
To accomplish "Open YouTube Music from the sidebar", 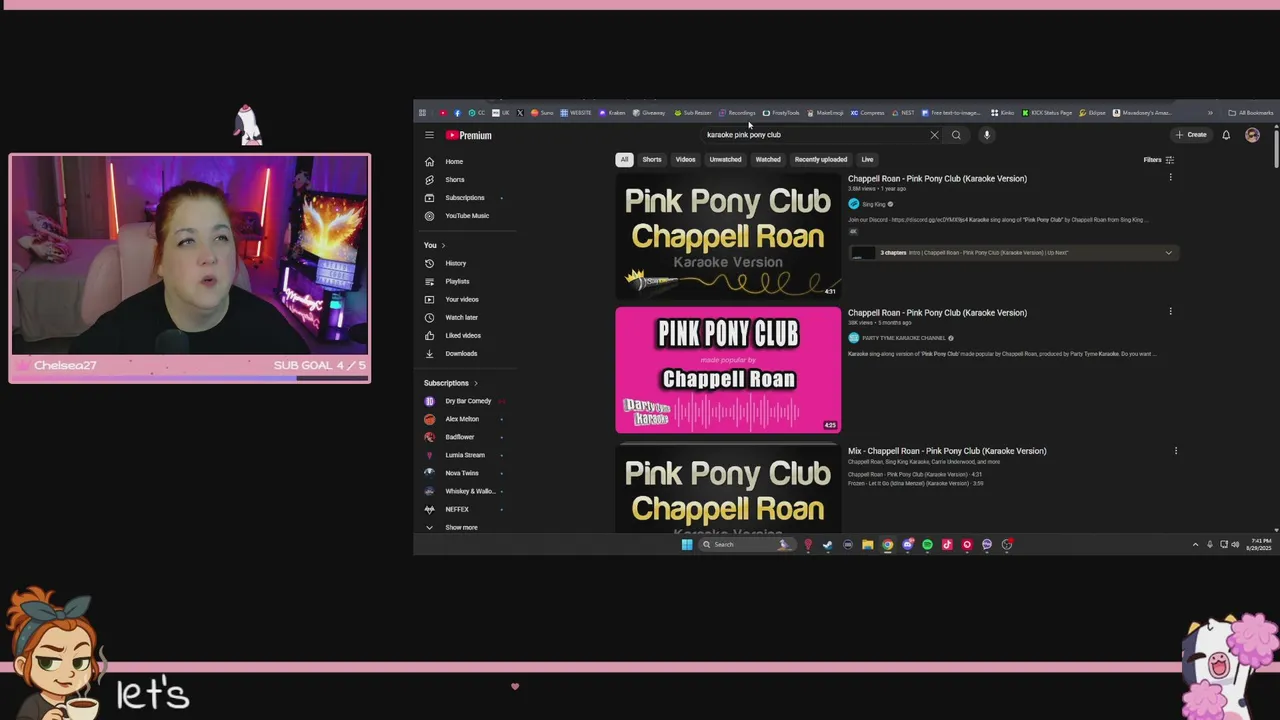I will tap(468, 215).
